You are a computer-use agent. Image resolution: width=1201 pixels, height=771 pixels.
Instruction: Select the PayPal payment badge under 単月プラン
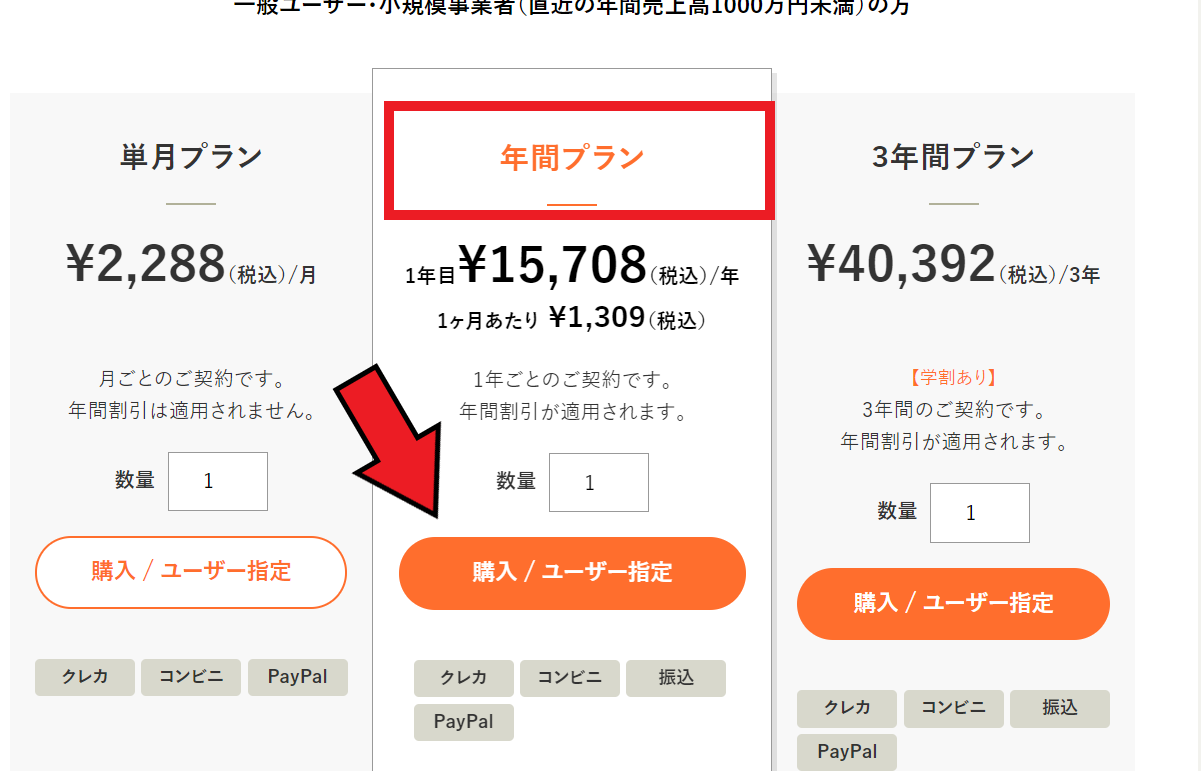[x=297, y=677]
